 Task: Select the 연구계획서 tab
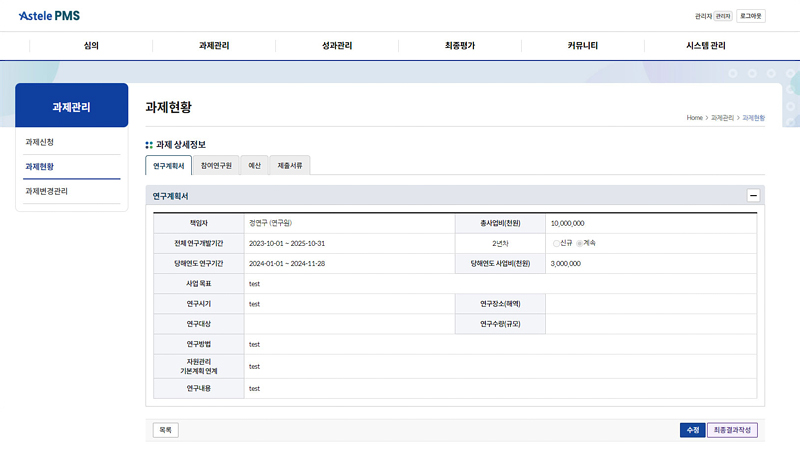point(169,165)
